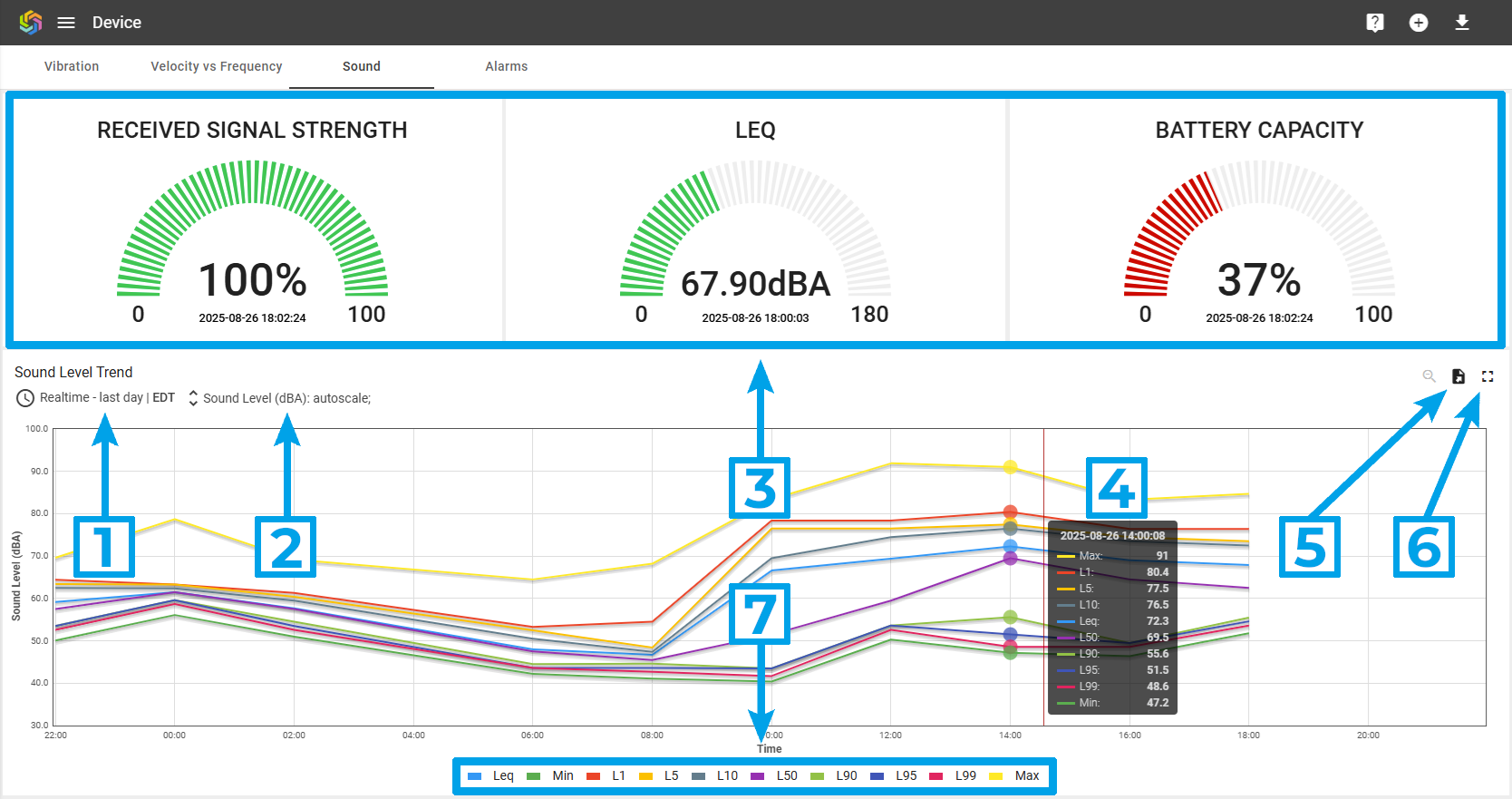
Task: Select the Sound tab
Action: click(x=361, y=66)
